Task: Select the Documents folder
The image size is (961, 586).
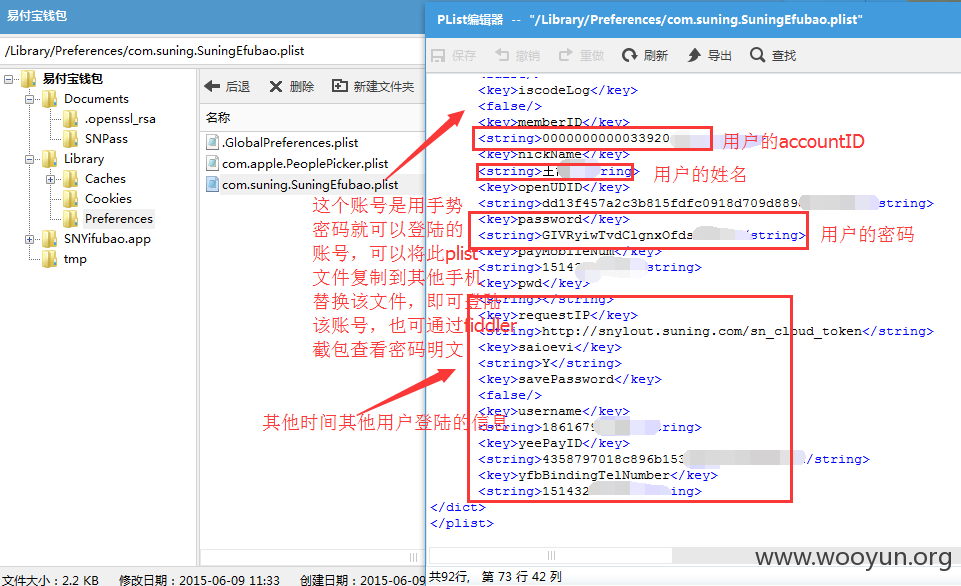Action: tap(96, 99)
